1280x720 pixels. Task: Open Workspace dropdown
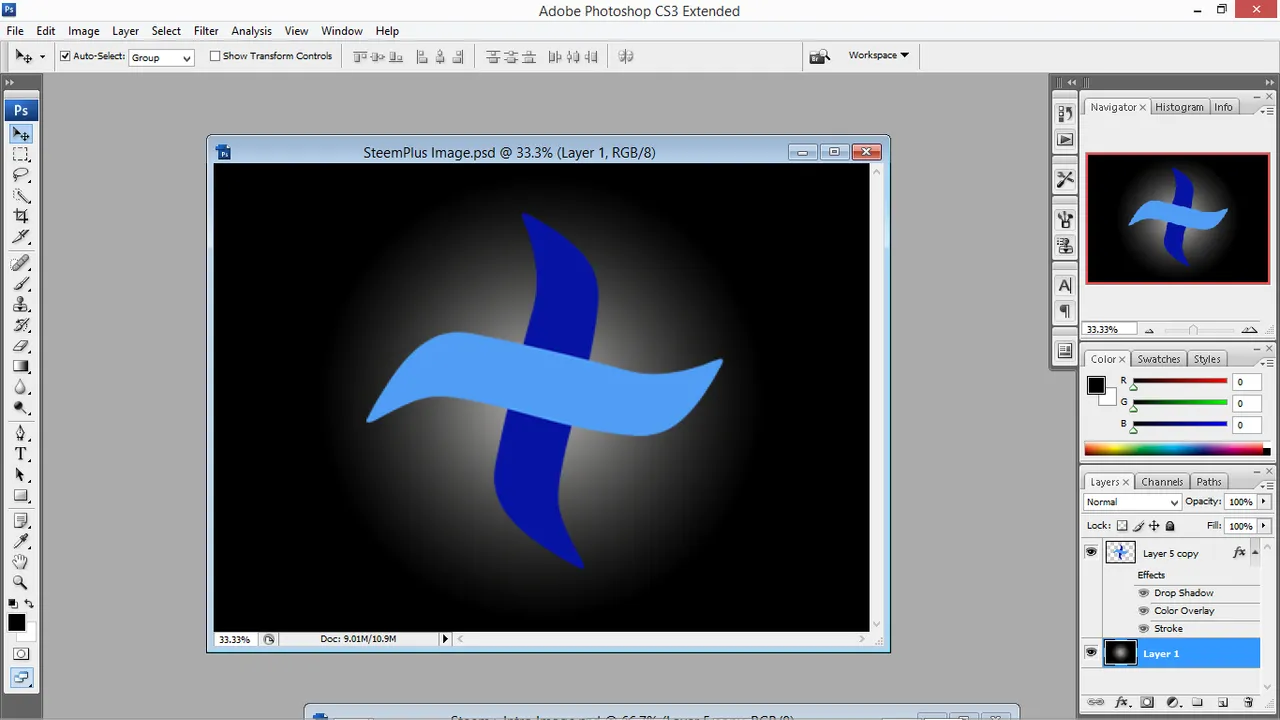pos(878,55)
